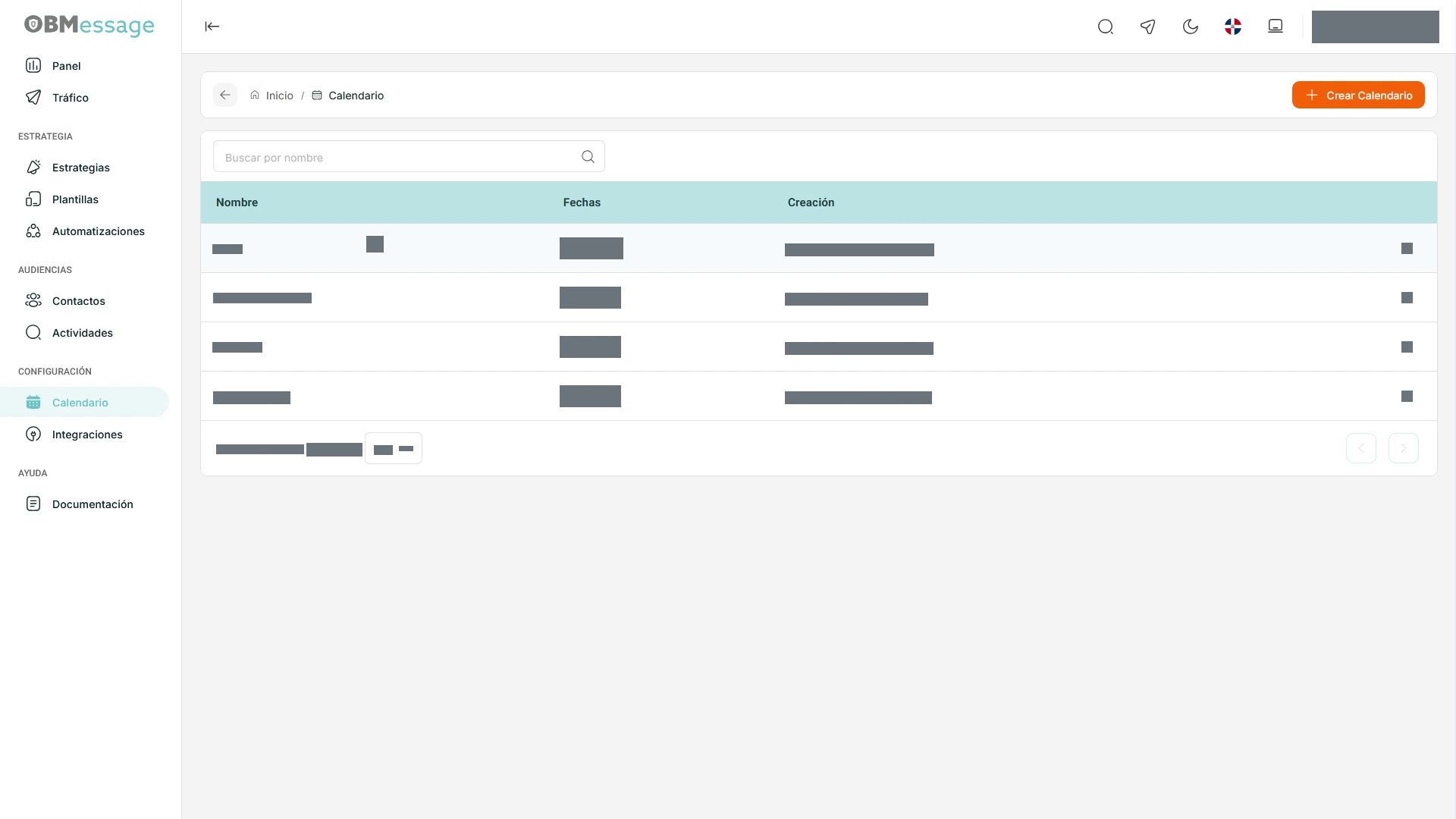Collapse the sidebar with the arrow icon
The height and width of the screenshot is (819, 1456).
tap(212, 27)
